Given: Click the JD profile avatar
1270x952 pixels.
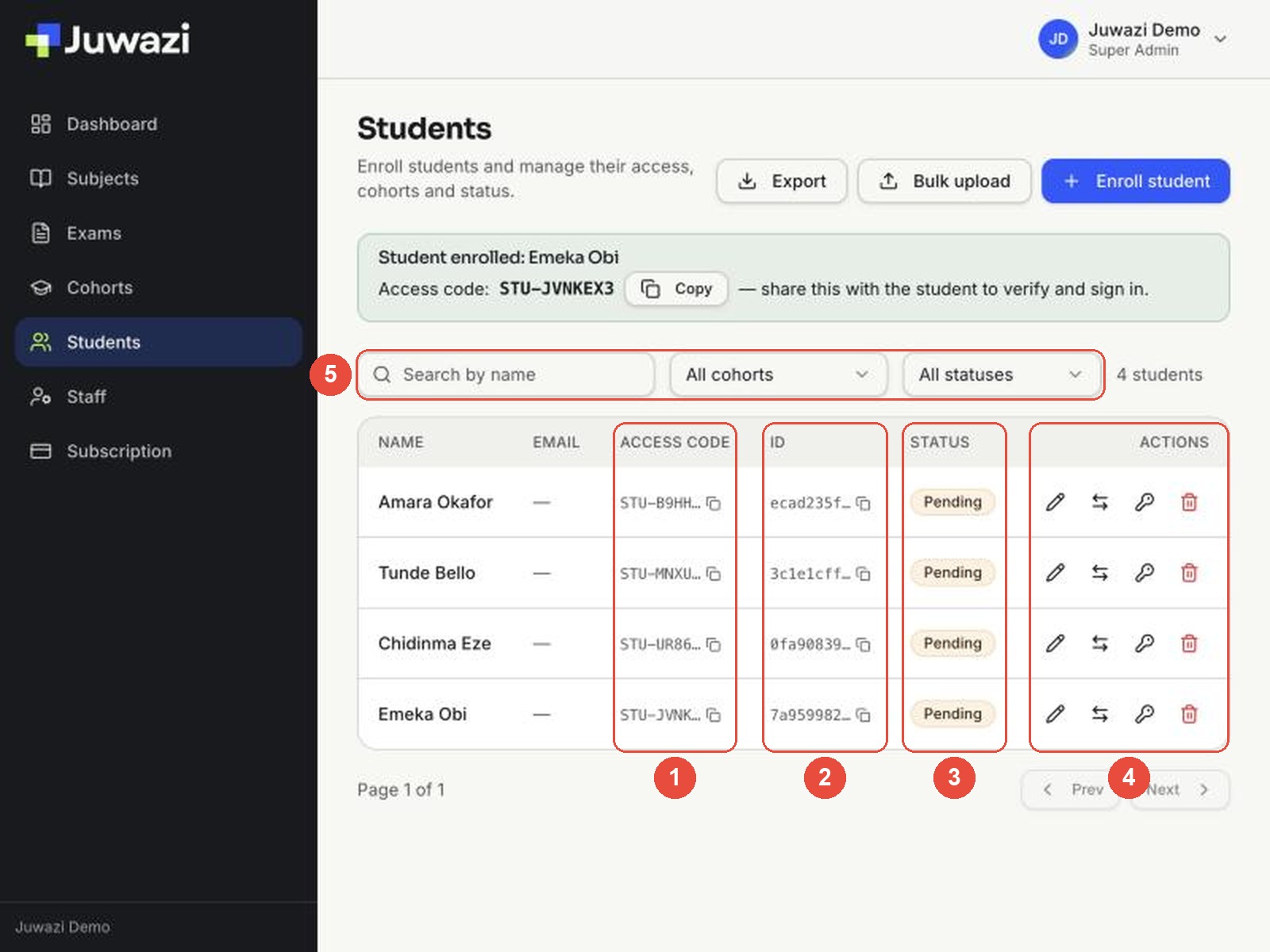Looking at the screenshot, I should [x=1058, y=39].
